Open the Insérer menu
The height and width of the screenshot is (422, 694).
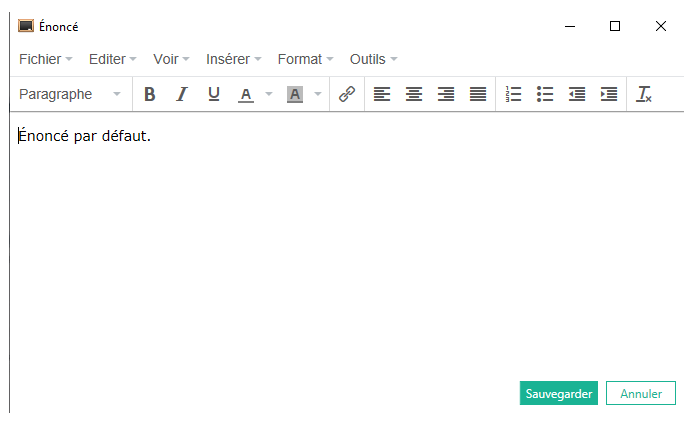coord(233,59)
